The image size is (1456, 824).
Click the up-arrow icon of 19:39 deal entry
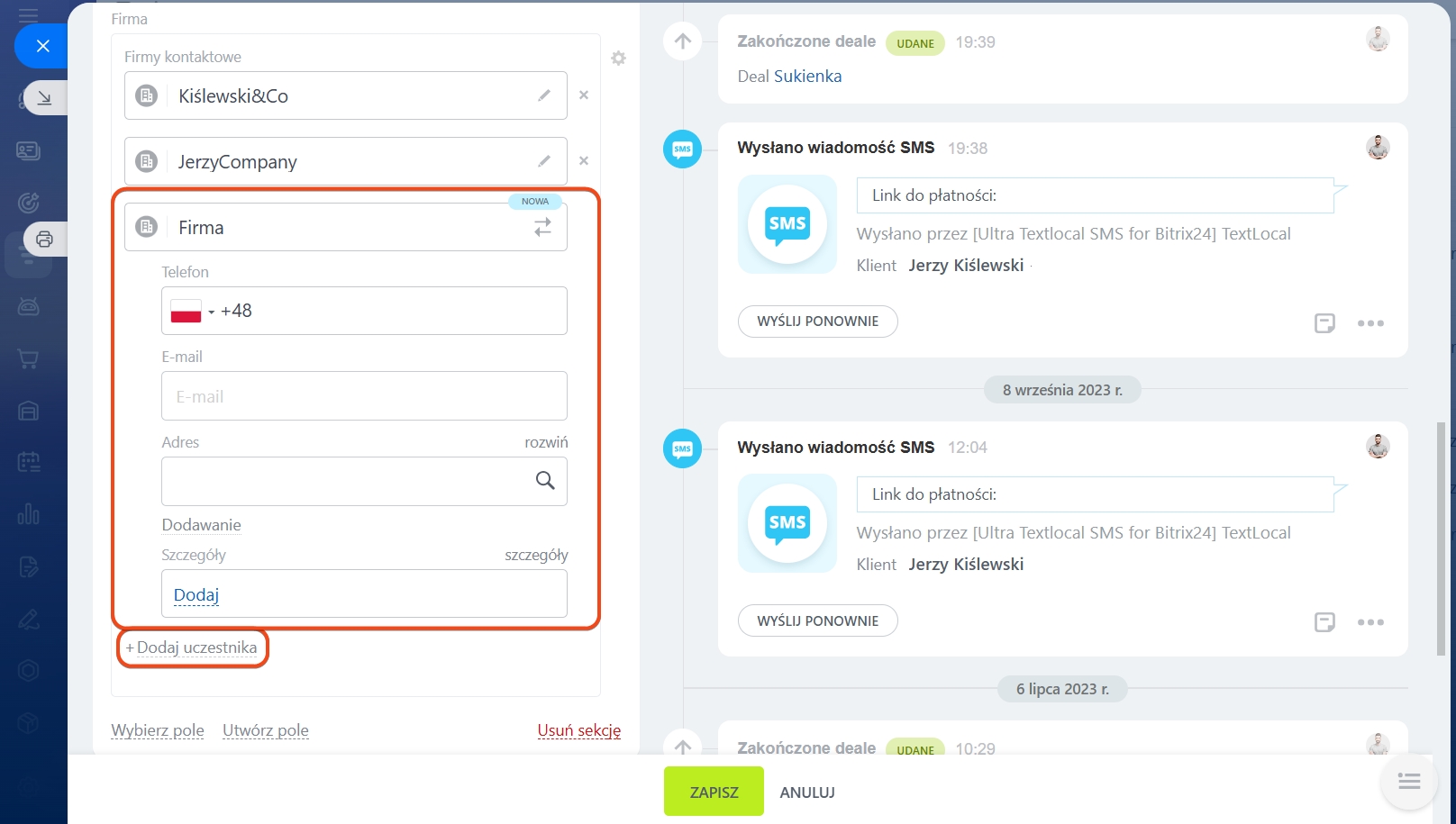(683, 41)
